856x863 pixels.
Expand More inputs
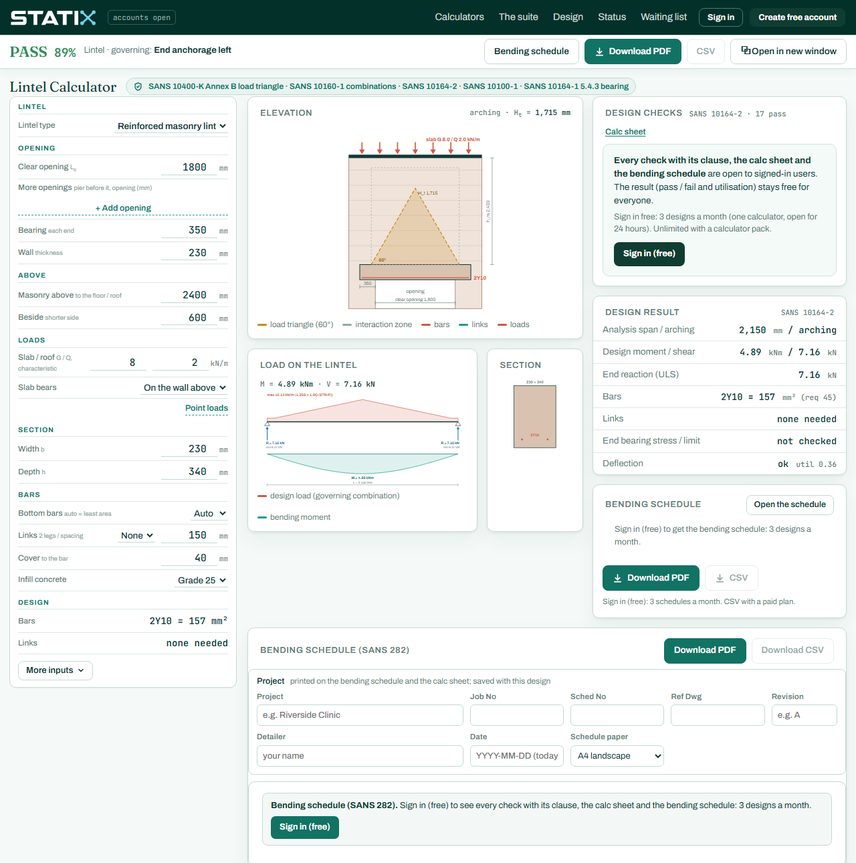click(x=55, y=670)
